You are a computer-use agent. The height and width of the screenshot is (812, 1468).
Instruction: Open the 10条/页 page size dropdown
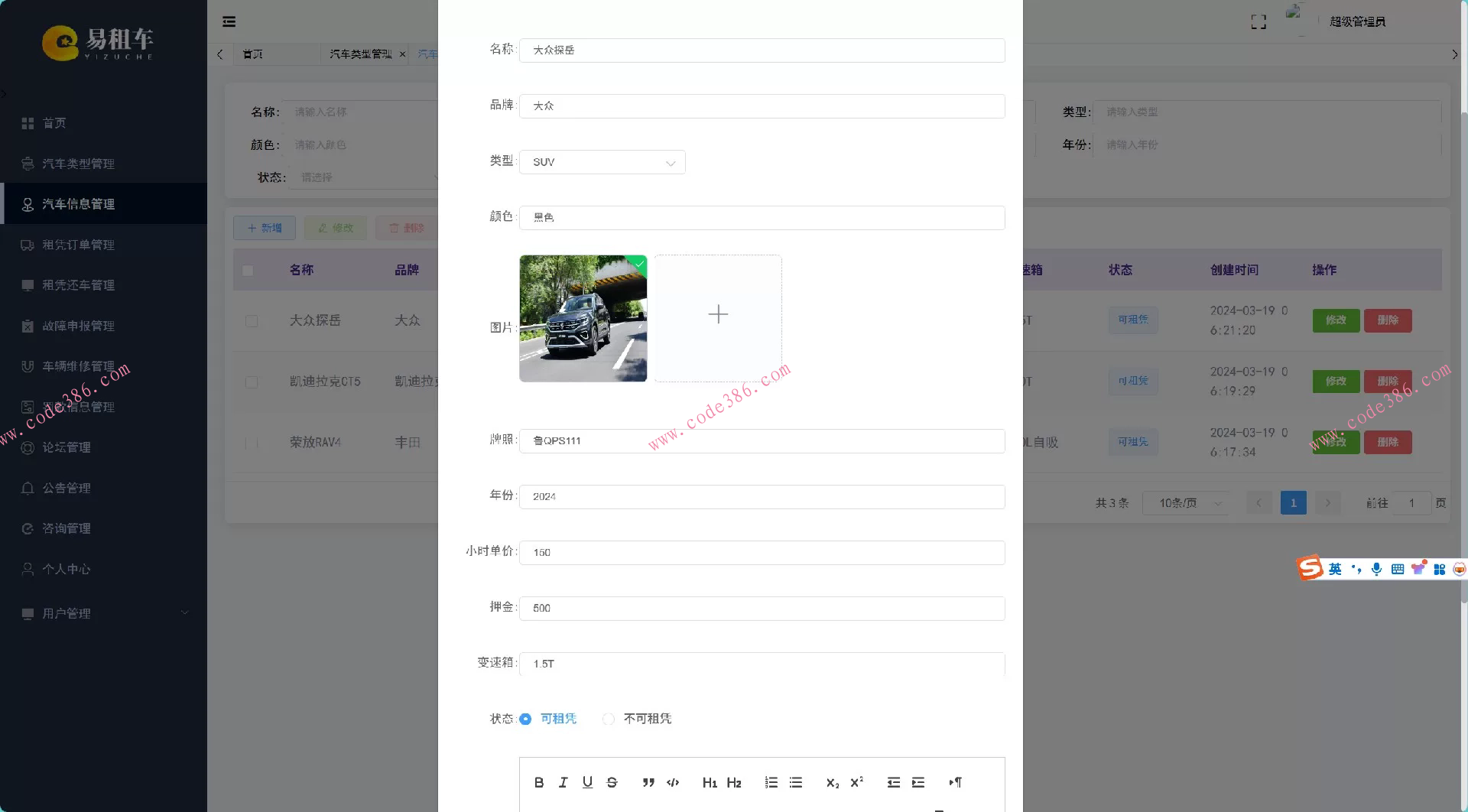pos(1185,502)
